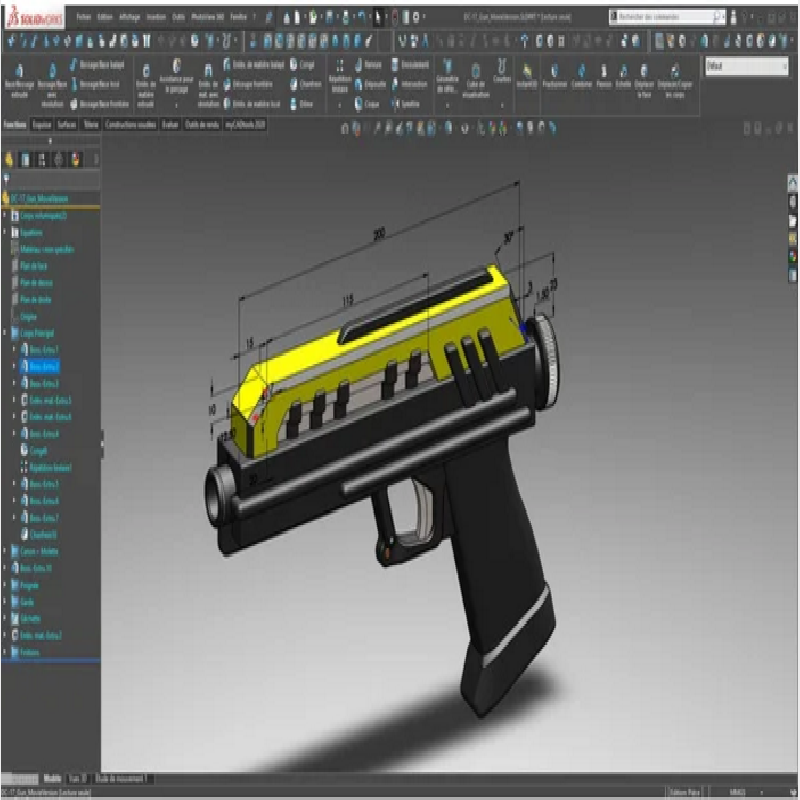Click the Undo arrow in the title bar
Viewport: 800px width, 800px height.
tap(361, 17)
